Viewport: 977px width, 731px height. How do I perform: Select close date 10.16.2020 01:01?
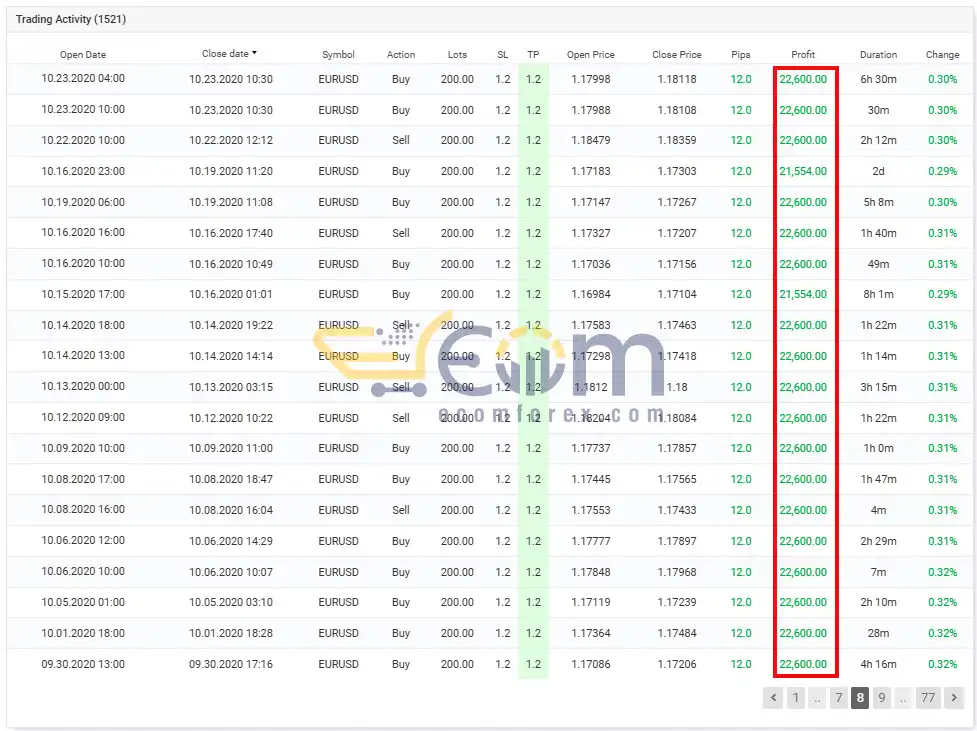click(x=231, y=294)
